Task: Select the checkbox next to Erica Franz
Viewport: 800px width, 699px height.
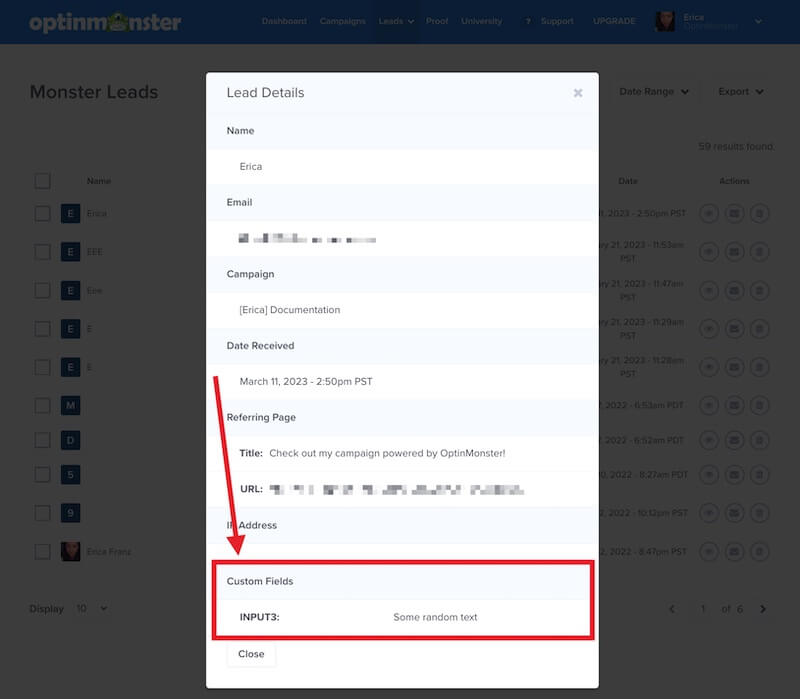Action: [x=42, y=551]
